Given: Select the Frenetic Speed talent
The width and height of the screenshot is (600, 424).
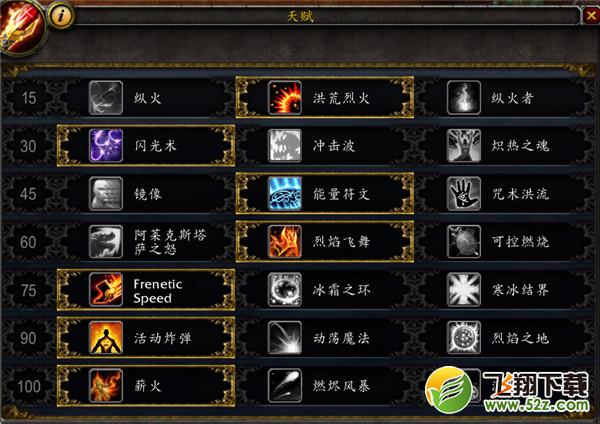Looking at the screenshot, I should click(146, 290).
